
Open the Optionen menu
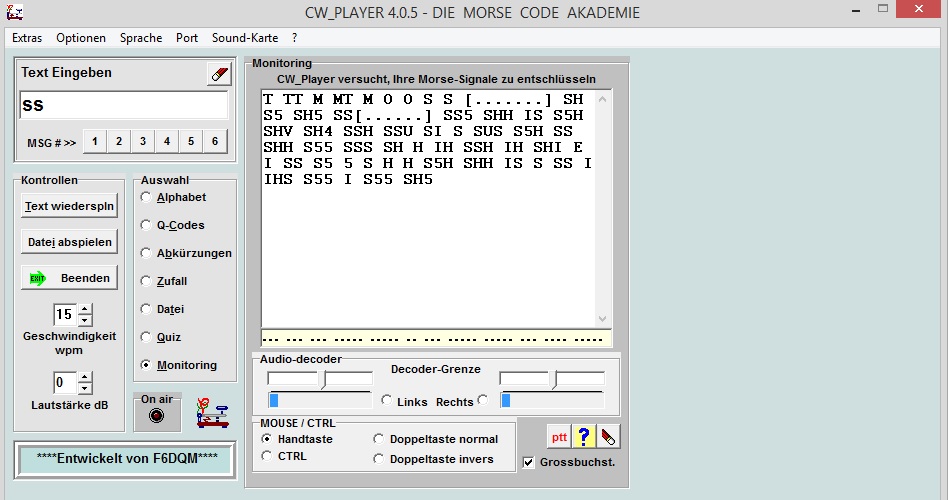81,38
